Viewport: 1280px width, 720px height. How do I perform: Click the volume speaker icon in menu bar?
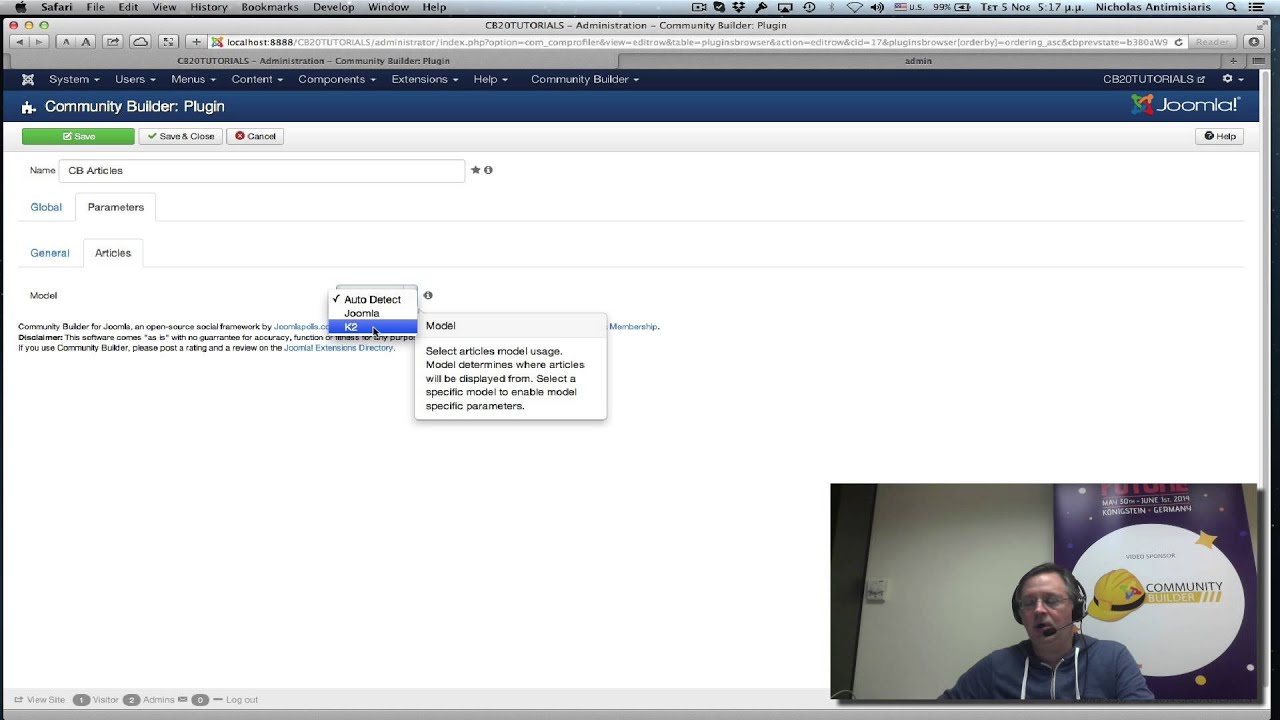tap(877, 7)
